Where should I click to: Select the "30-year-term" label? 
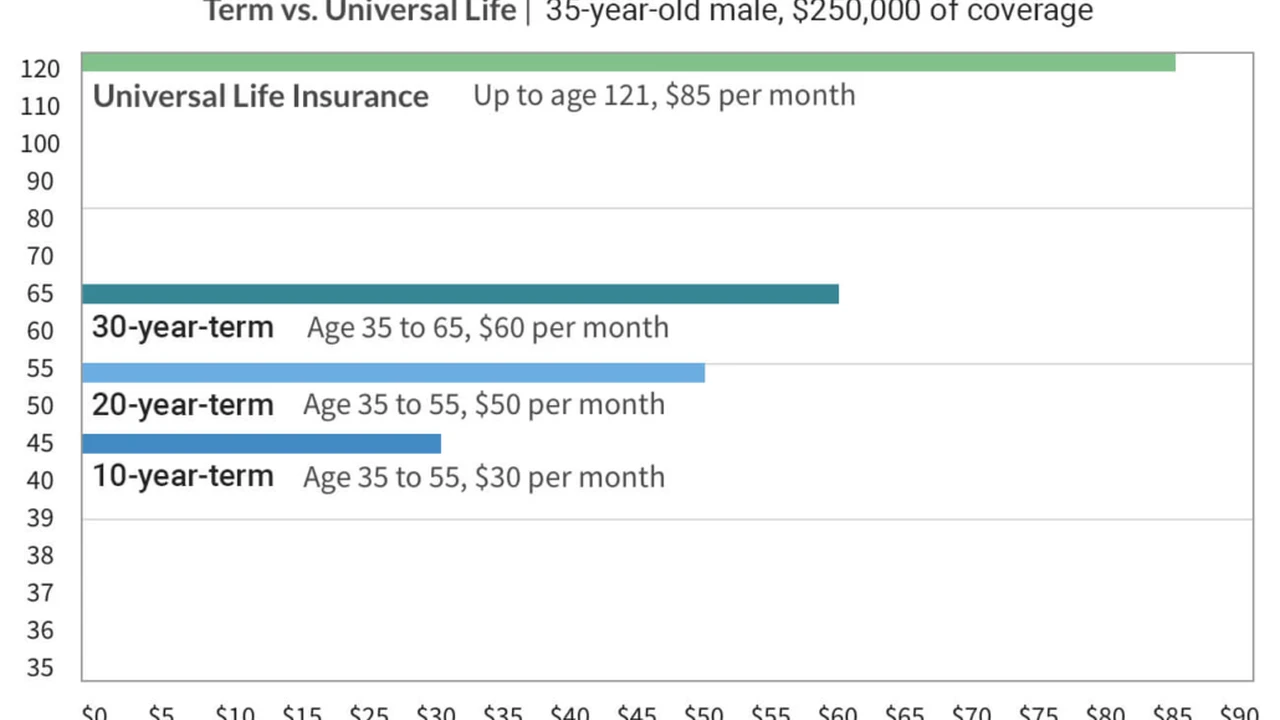point(182,327)
